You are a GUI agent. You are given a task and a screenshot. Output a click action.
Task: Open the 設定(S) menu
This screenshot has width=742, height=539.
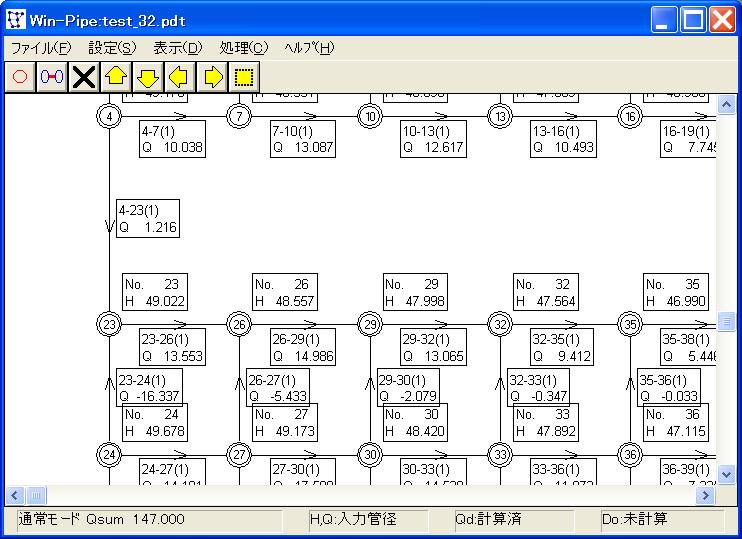point(112,48)
